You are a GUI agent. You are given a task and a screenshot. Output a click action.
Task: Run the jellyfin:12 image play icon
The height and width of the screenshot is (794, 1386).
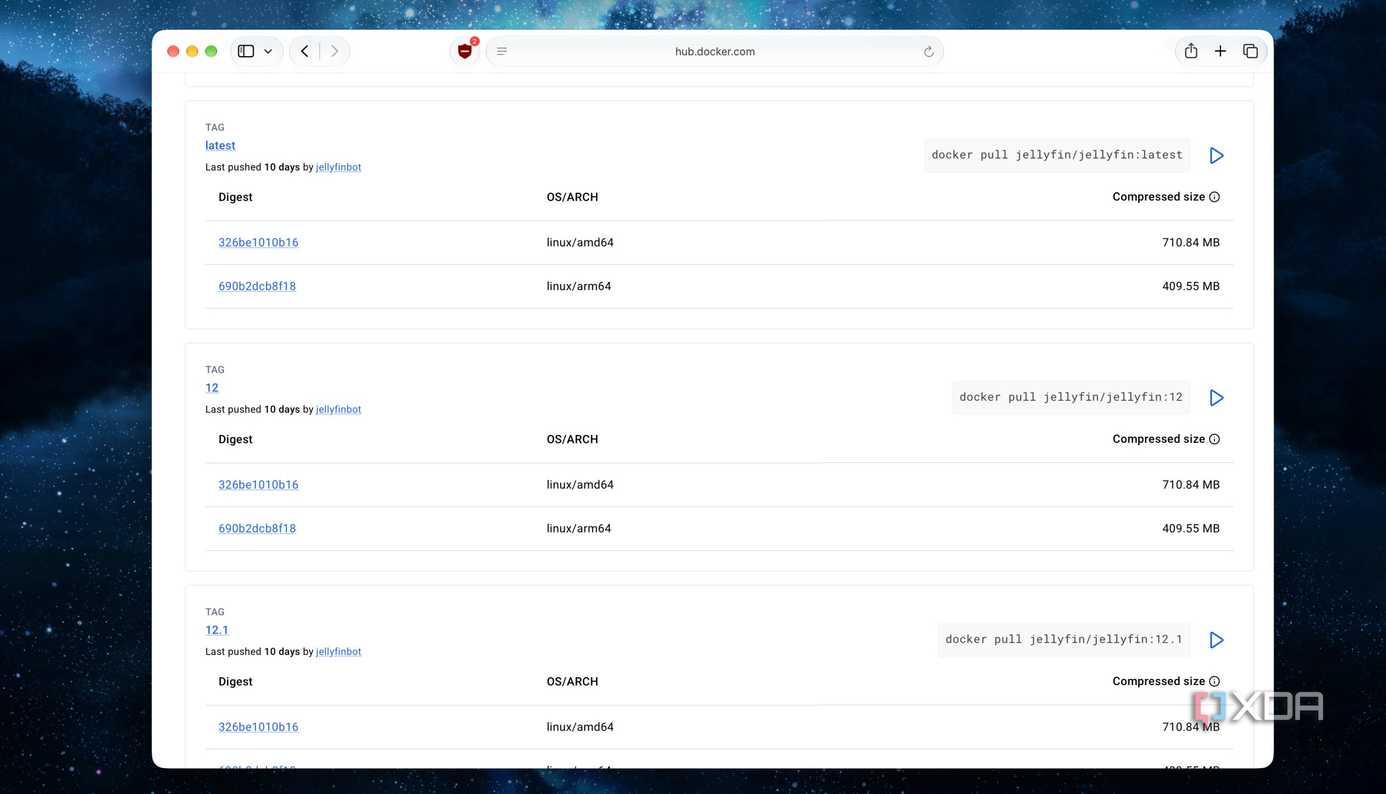1216,398
